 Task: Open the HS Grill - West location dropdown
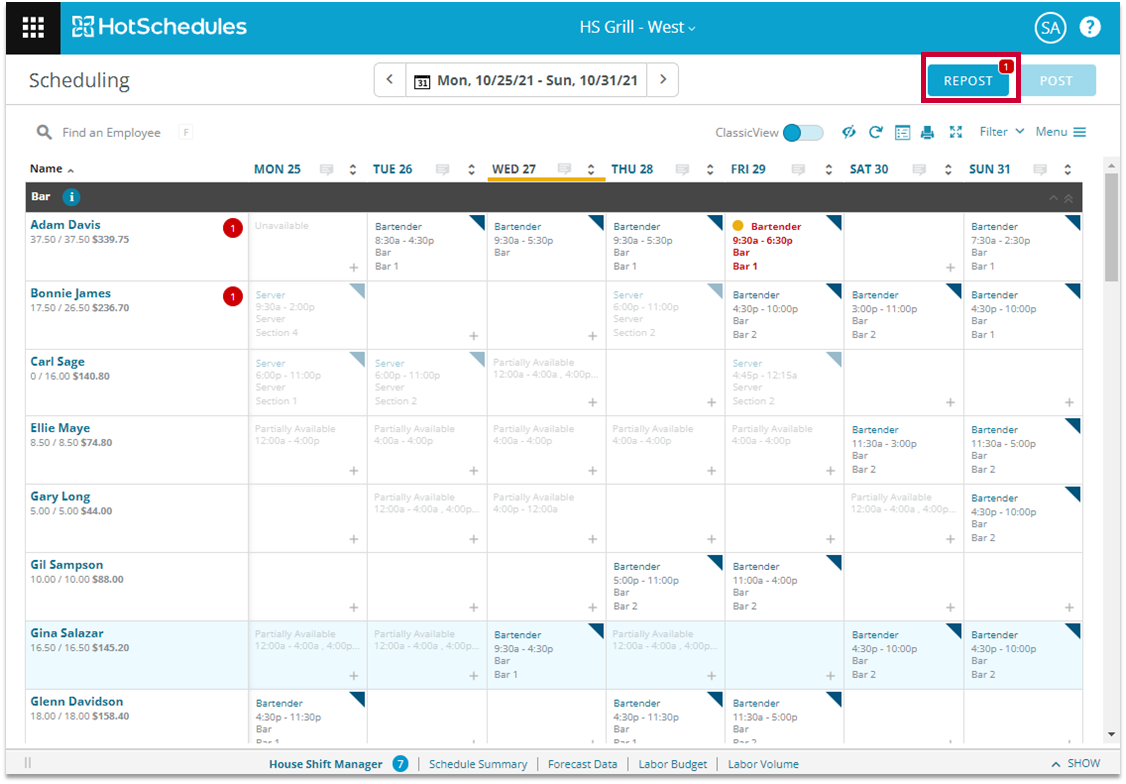637,27
